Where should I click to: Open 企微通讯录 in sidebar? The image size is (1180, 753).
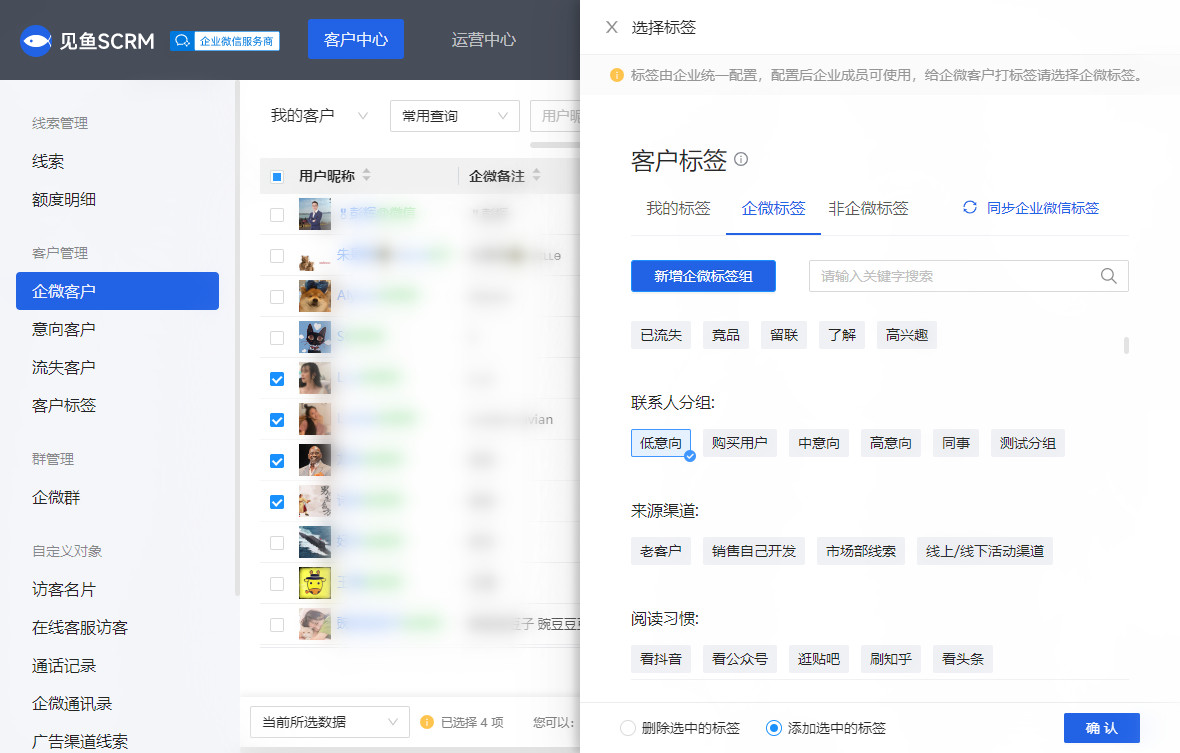click(72, 704)
